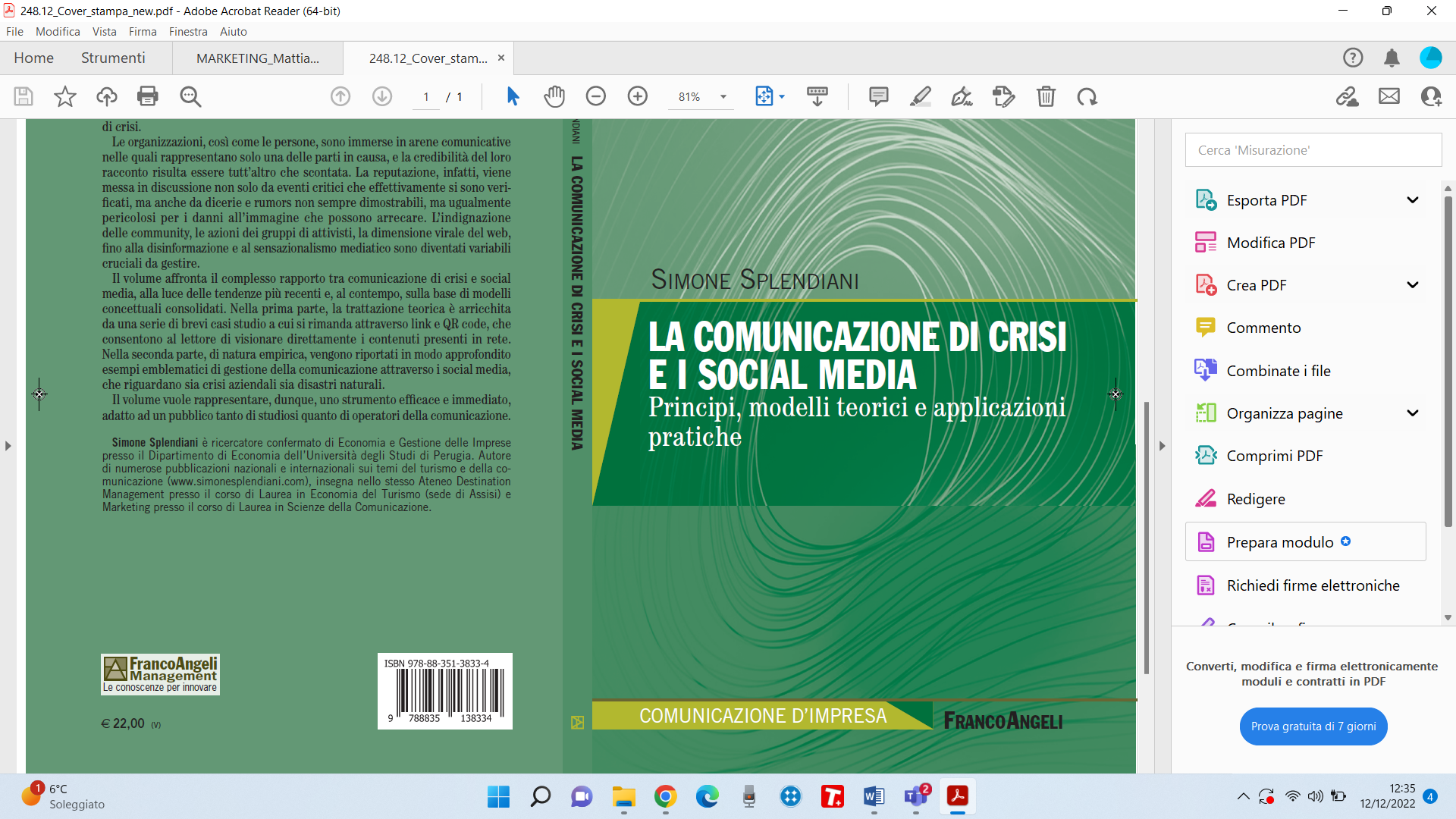
Task: Select the Highlight text tool
Action: 920,96
